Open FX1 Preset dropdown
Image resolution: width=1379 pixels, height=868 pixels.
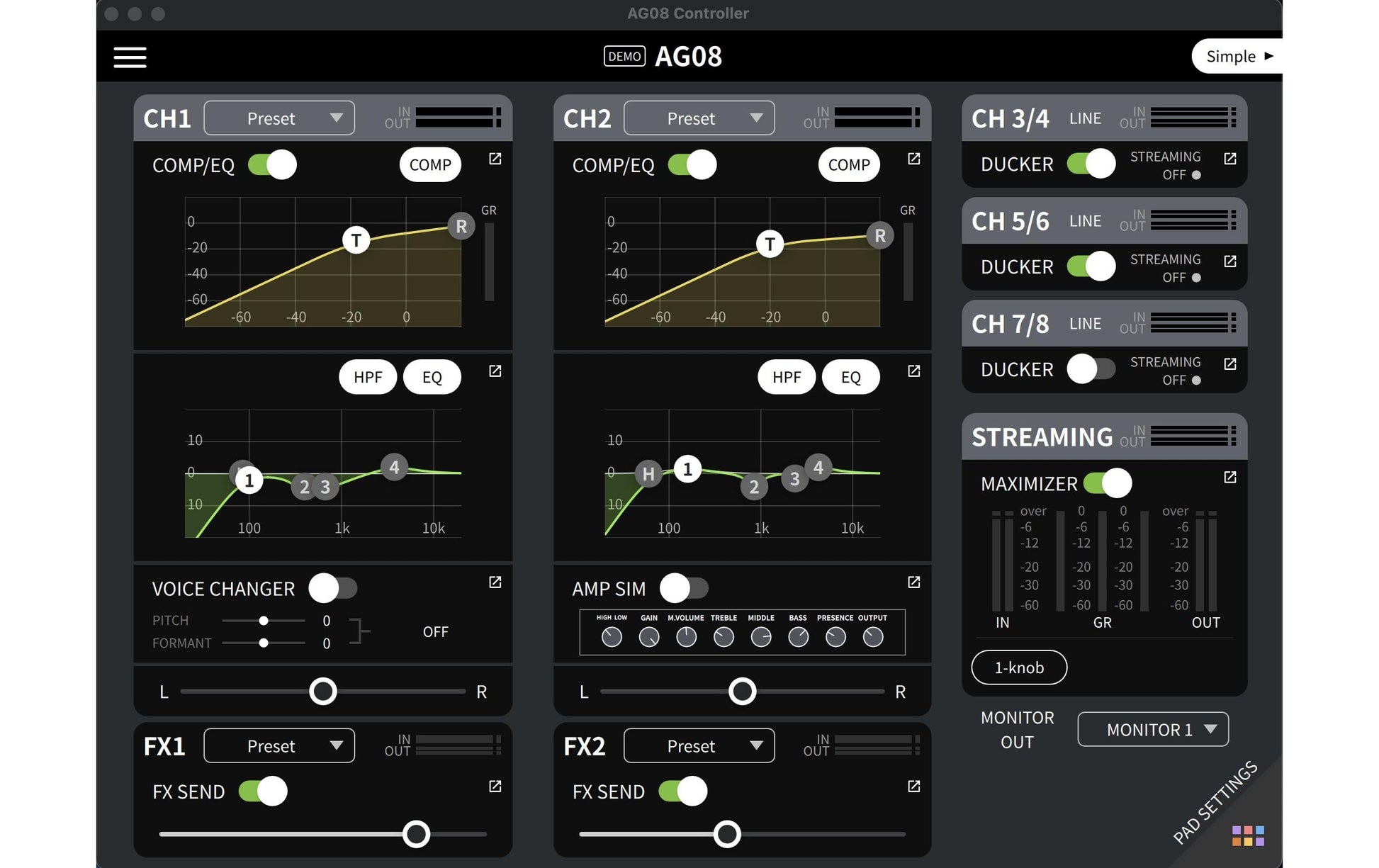pos(279,746)
